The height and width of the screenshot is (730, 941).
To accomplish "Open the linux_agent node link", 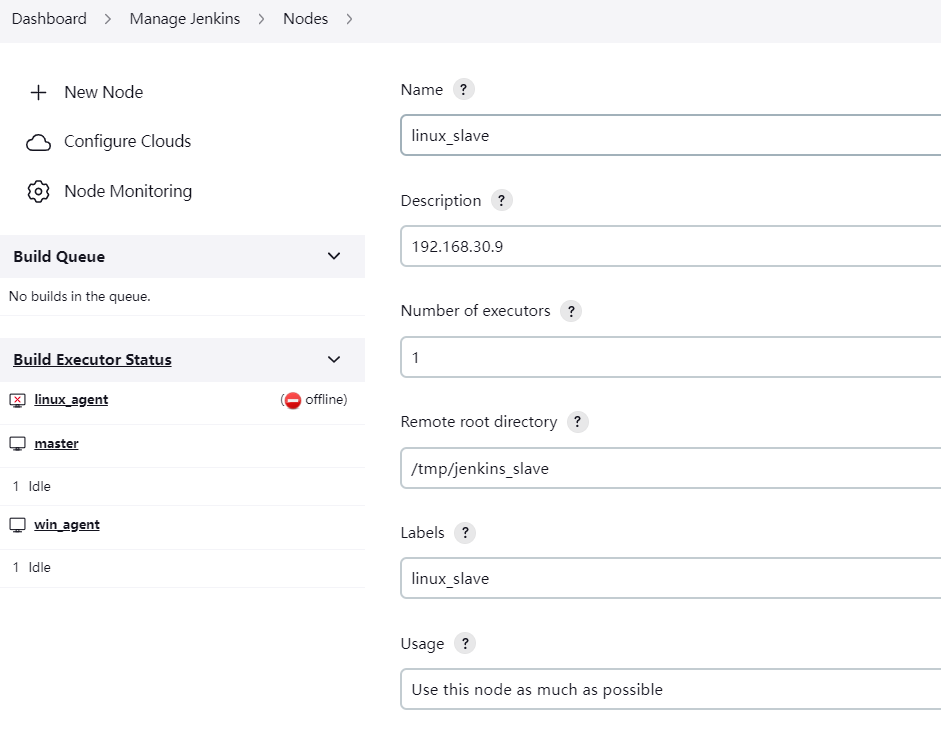I will [x=71, y=400].
